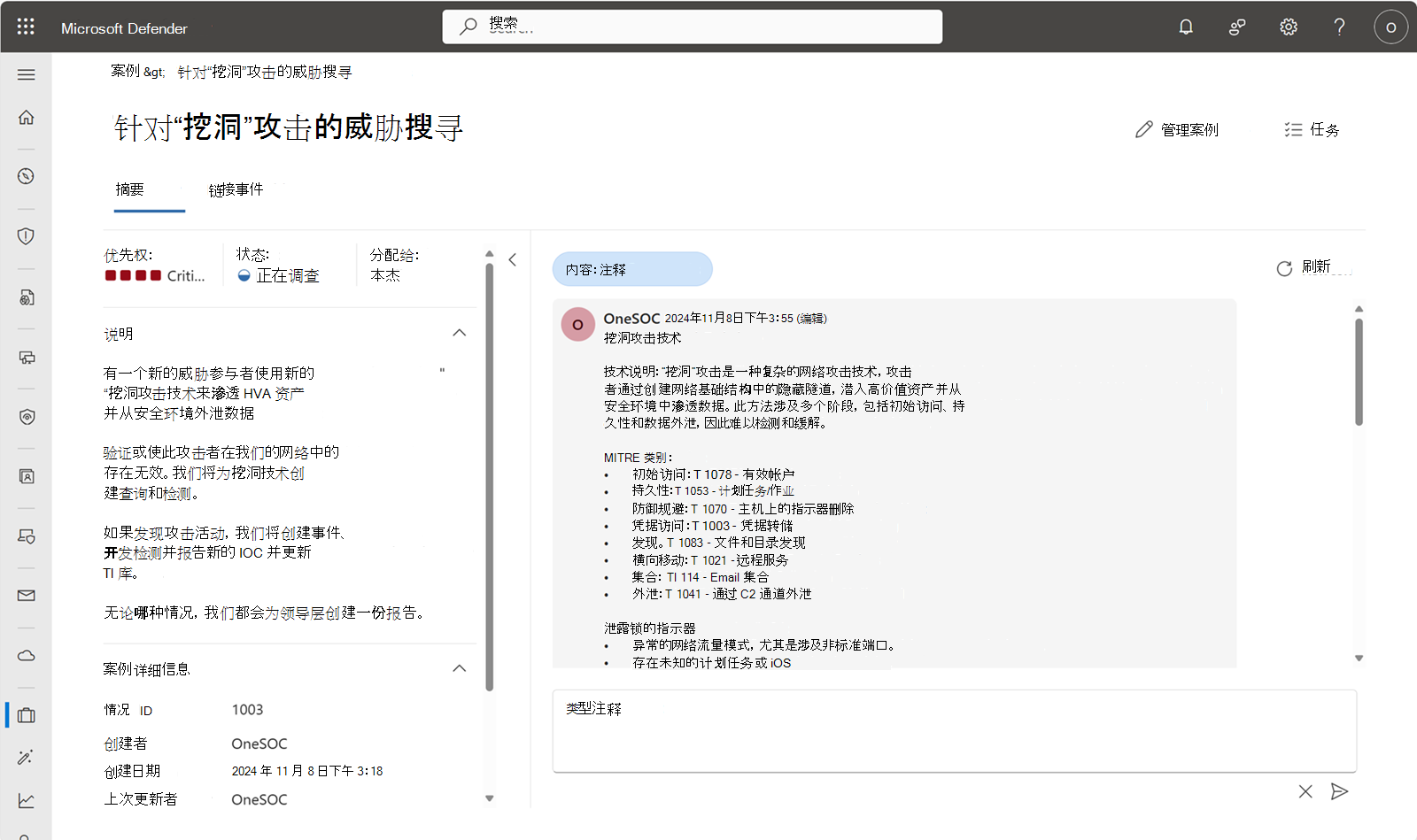The image size is (1417, 840).
Task: Open the notifications bell
Action: (x=1185, y=27)
